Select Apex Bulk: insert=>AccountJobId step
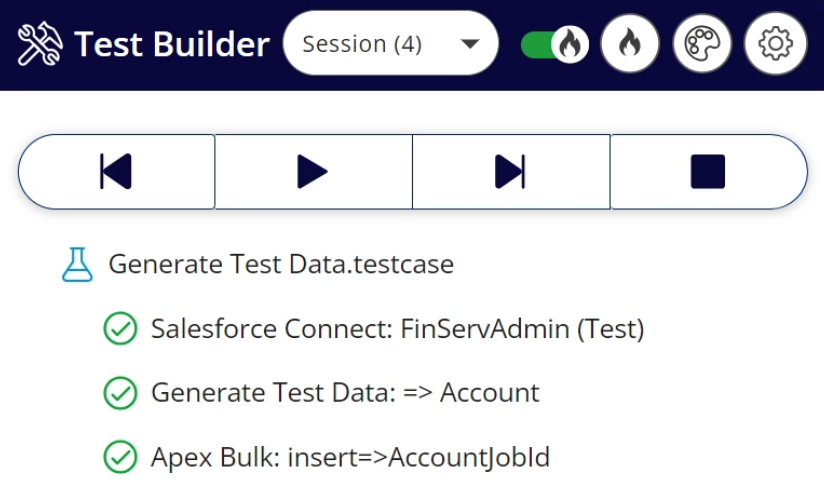The width and height of the screenshot is (824, 498). 351,457
